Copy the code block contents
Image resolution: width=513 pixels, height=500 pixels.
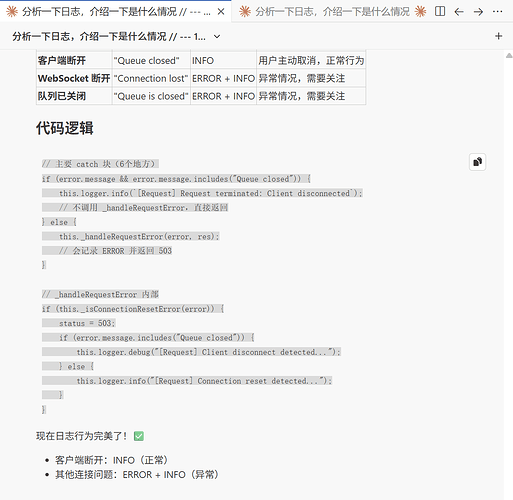coord(477,162)
